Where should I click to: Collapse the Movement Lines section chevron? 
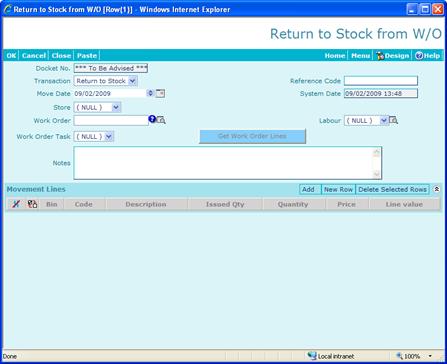click(437, 189)
